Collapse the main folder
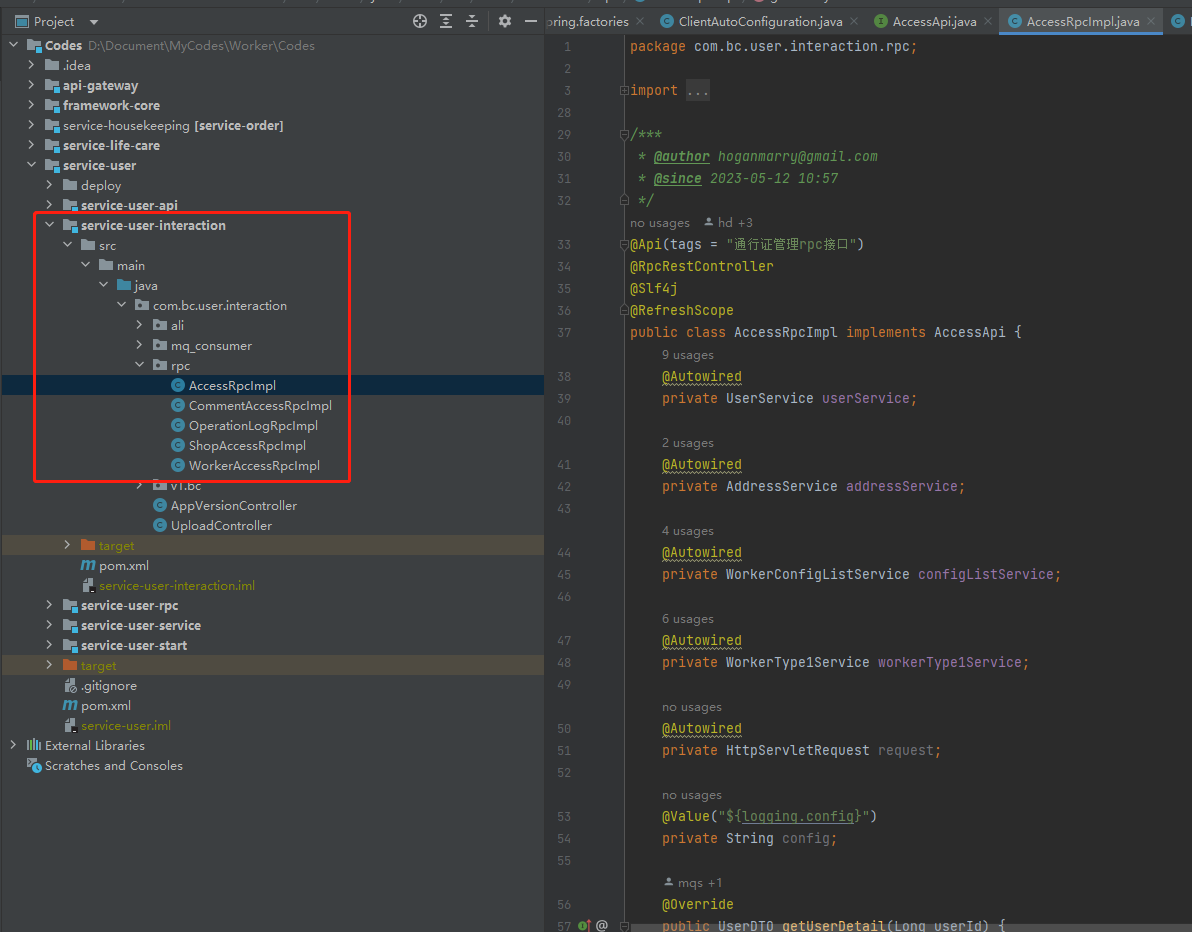 coord(86,265)
